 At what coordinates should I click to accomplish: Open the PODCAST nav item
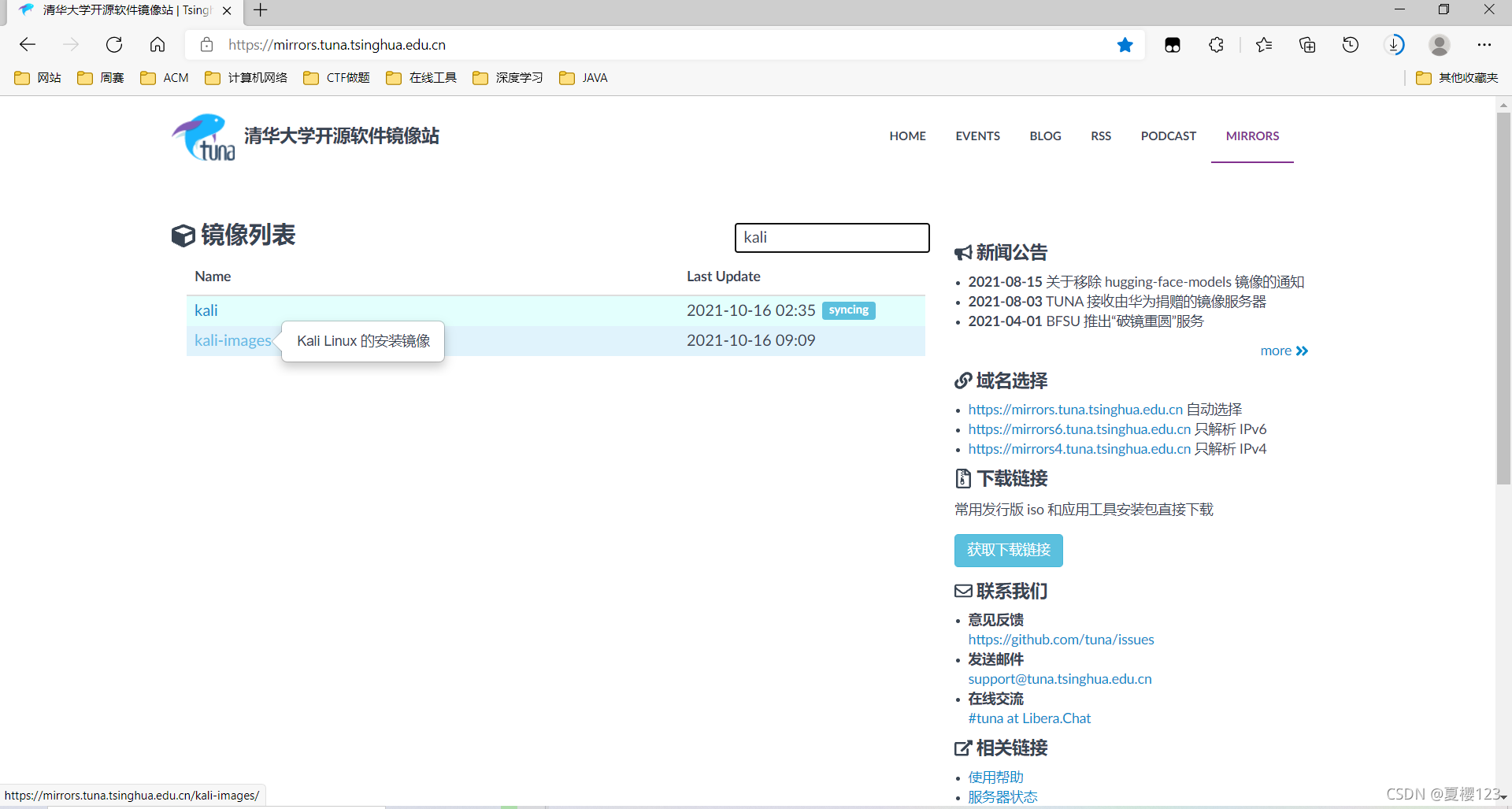1168,136
